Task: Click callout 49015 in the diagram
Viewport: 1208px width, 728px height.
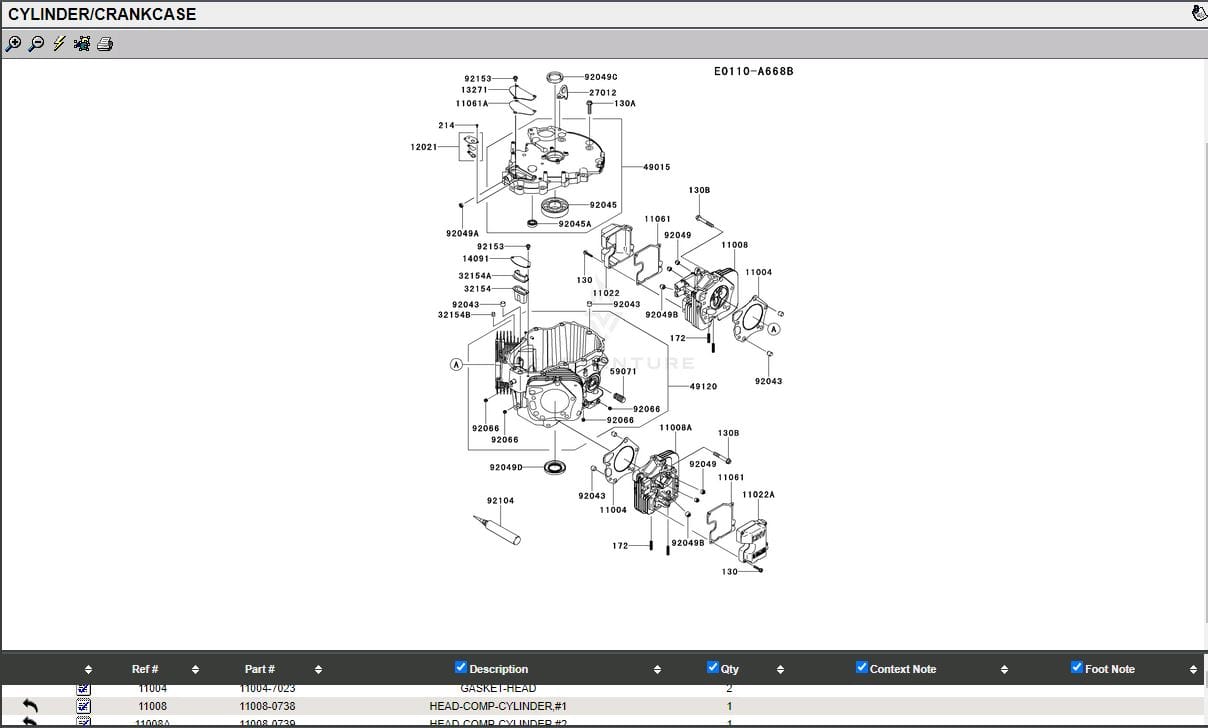Action: point(656,167)
